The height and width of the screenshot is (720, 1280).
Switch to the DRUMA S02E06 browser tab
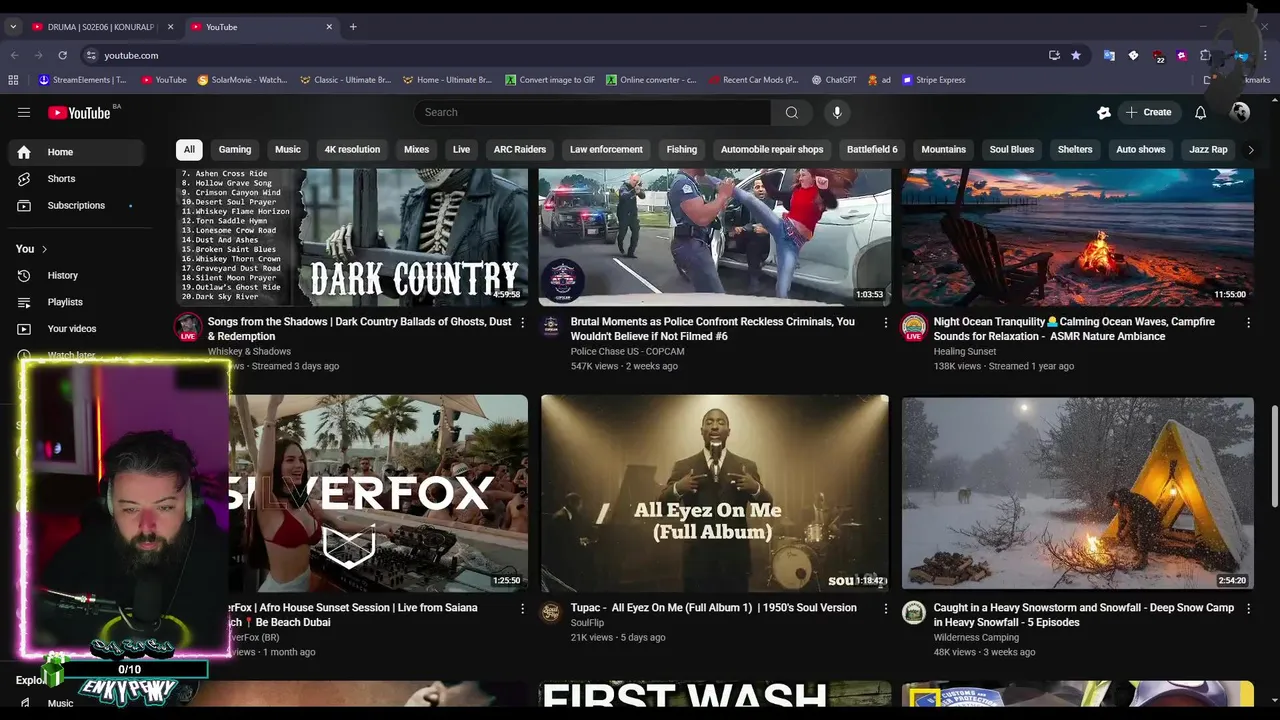(x=103, y=27)
